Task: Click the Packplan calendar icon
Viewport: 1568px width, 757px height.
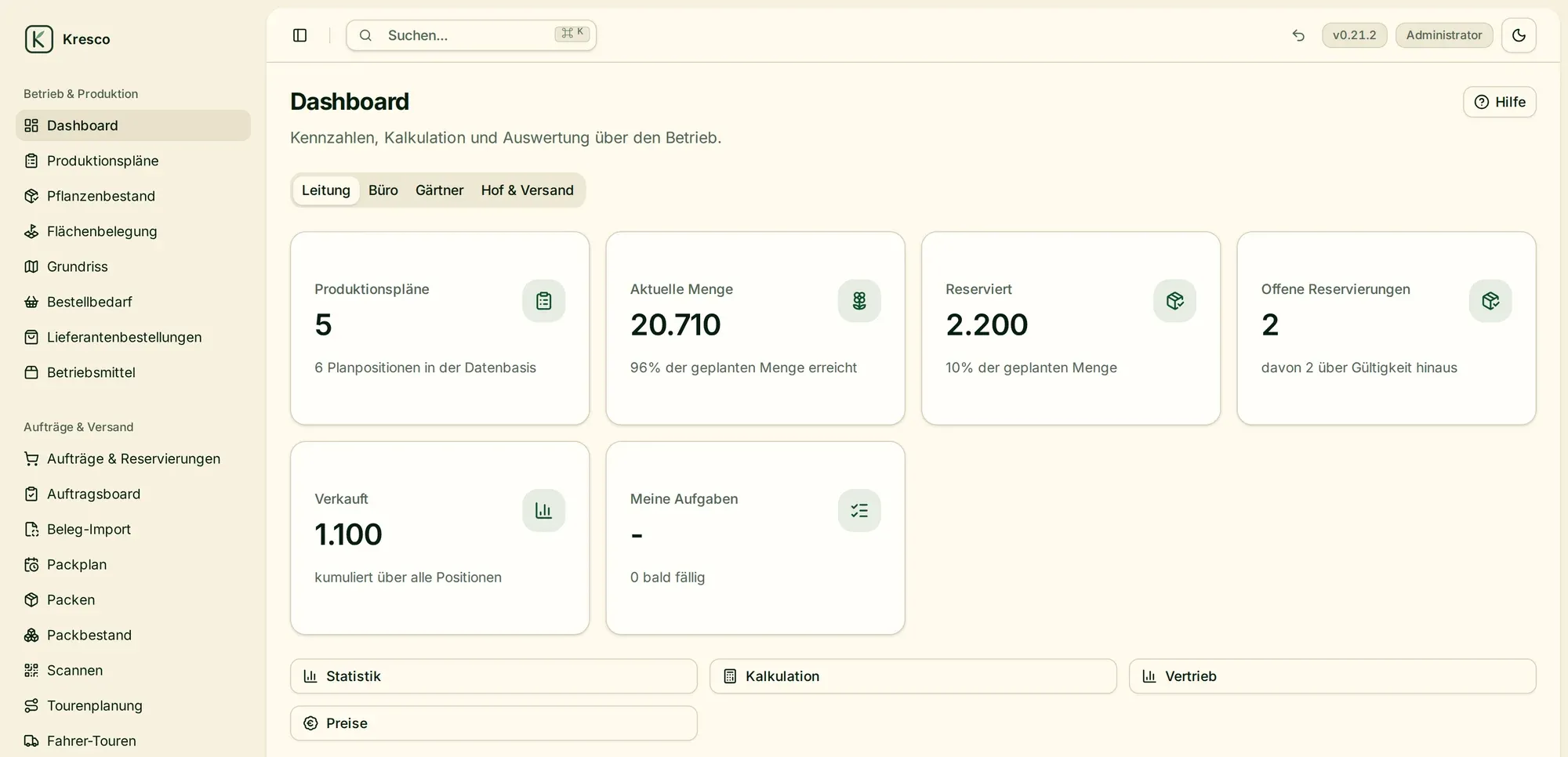Action: [x=31, y=564]
